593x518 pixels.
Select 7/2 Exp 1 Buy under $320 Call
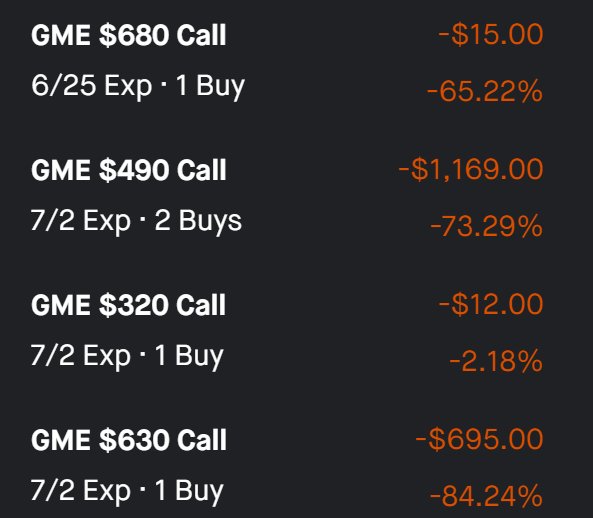[x=127, y=357]
